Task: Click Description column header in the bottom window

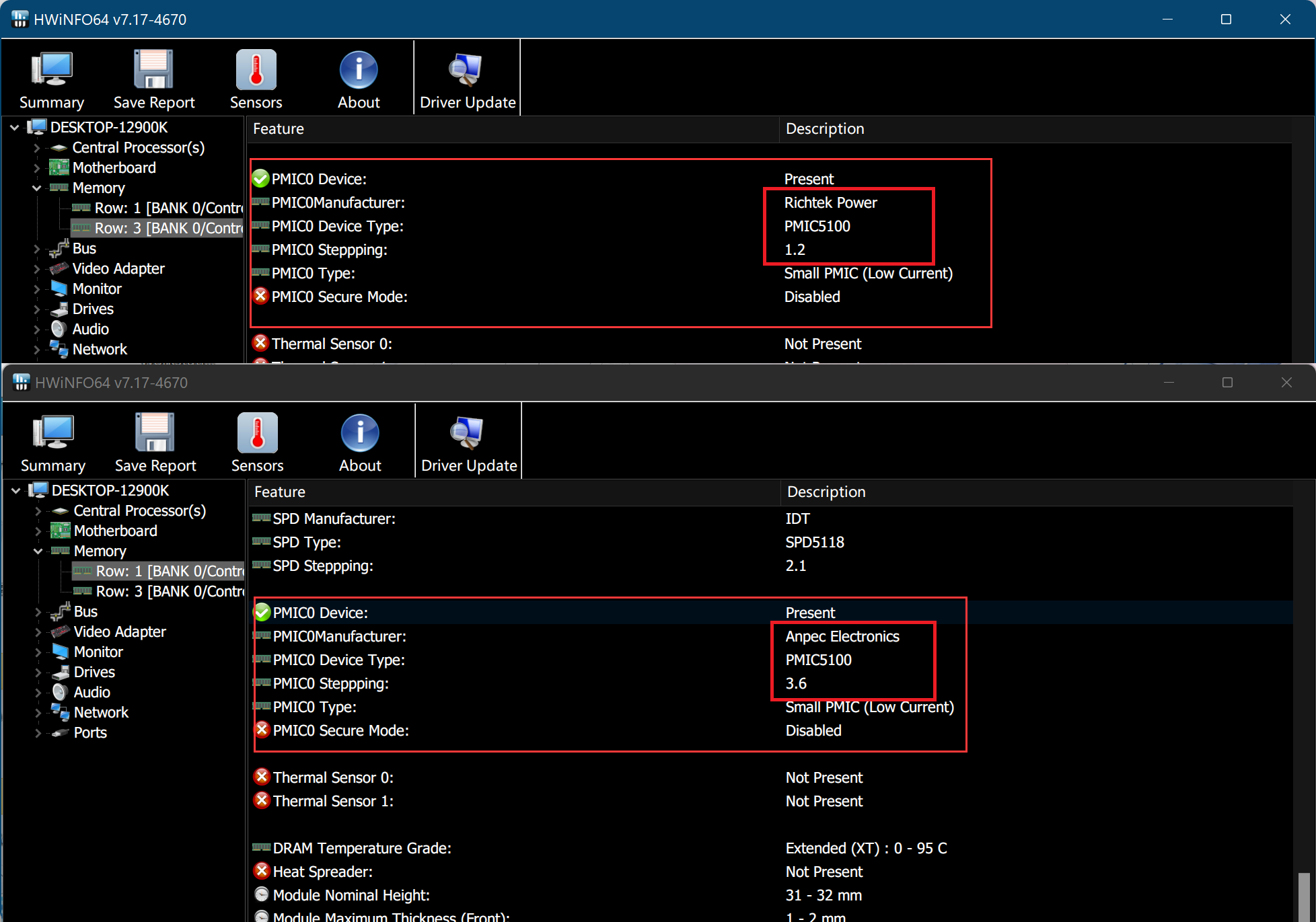Action: [x=826, y=492]
